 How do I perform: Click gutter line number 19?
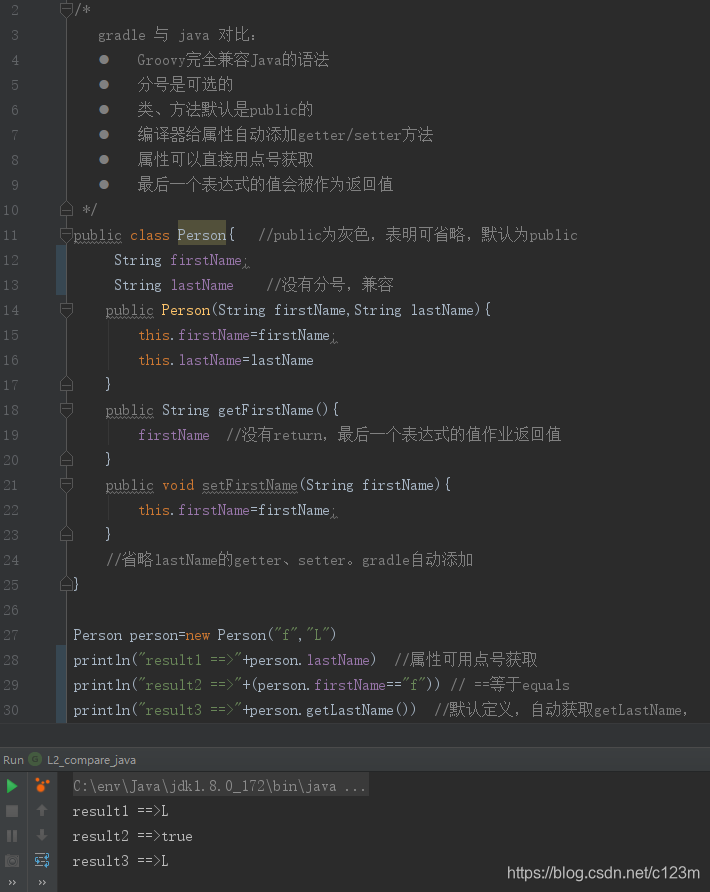11,435
